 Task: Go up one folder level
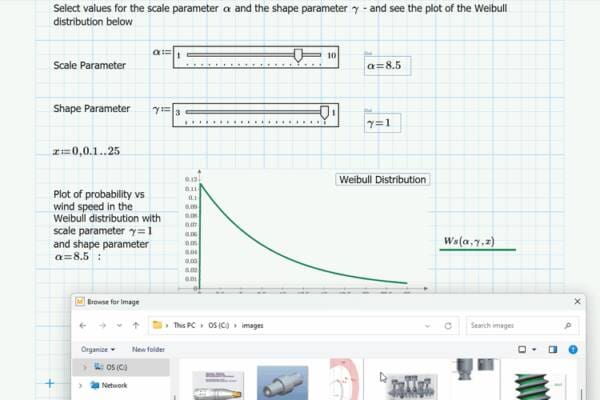tap(136, 325)
